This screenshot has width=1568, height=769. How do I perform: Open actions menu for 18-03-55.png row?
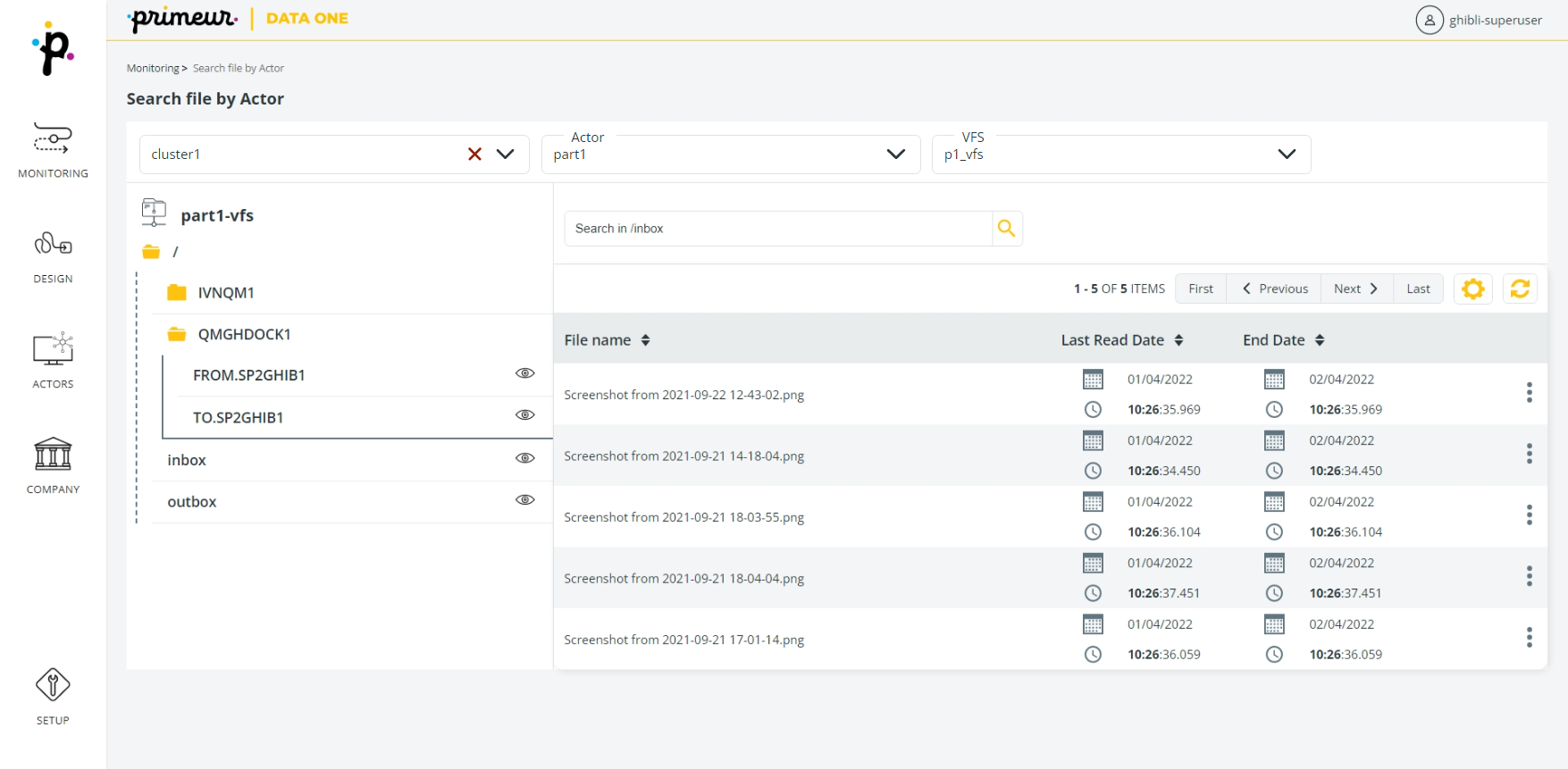(1530, 515)
